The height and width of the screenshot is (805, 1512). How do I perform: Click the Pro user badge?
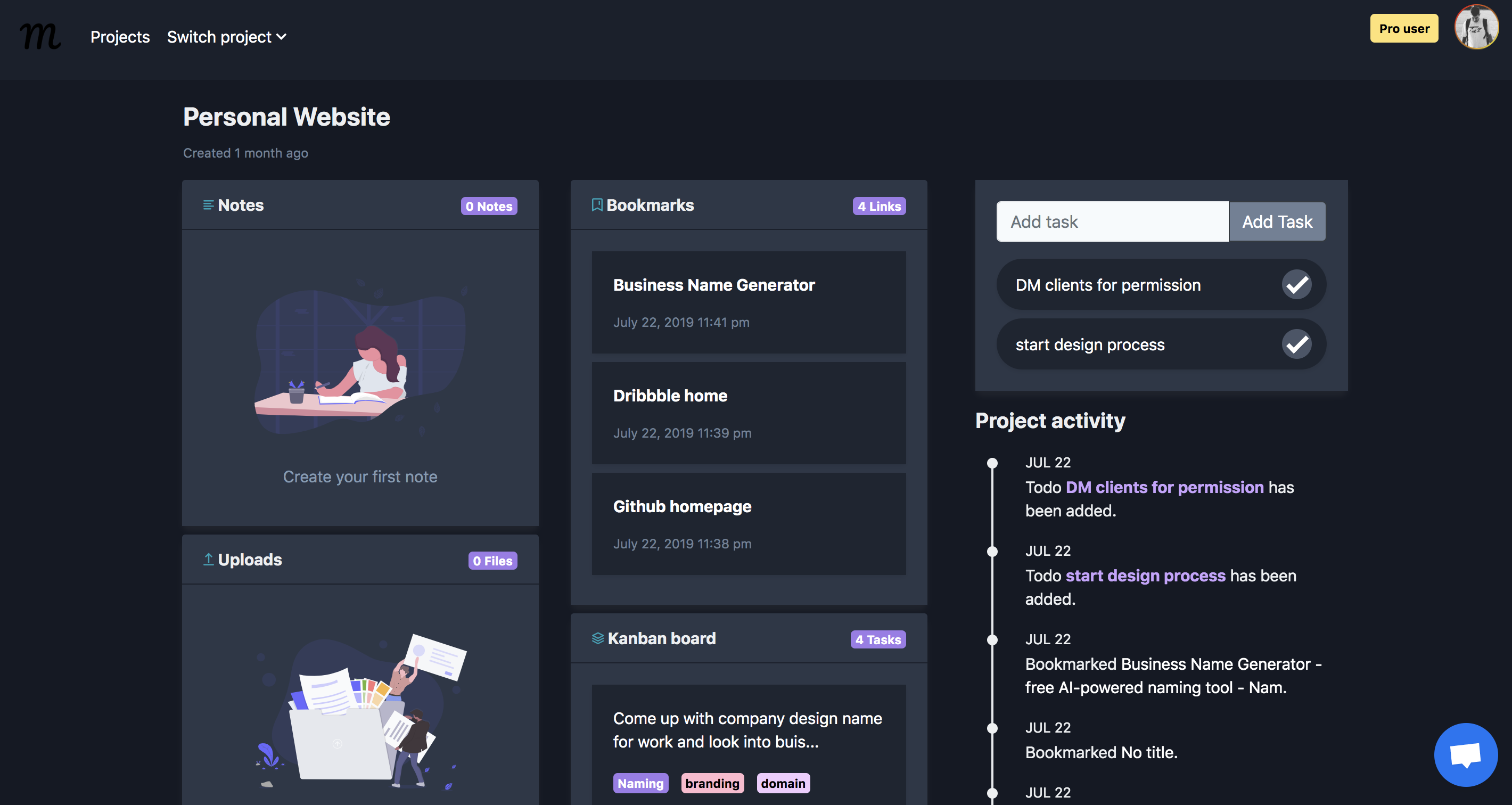(1404, 28)
